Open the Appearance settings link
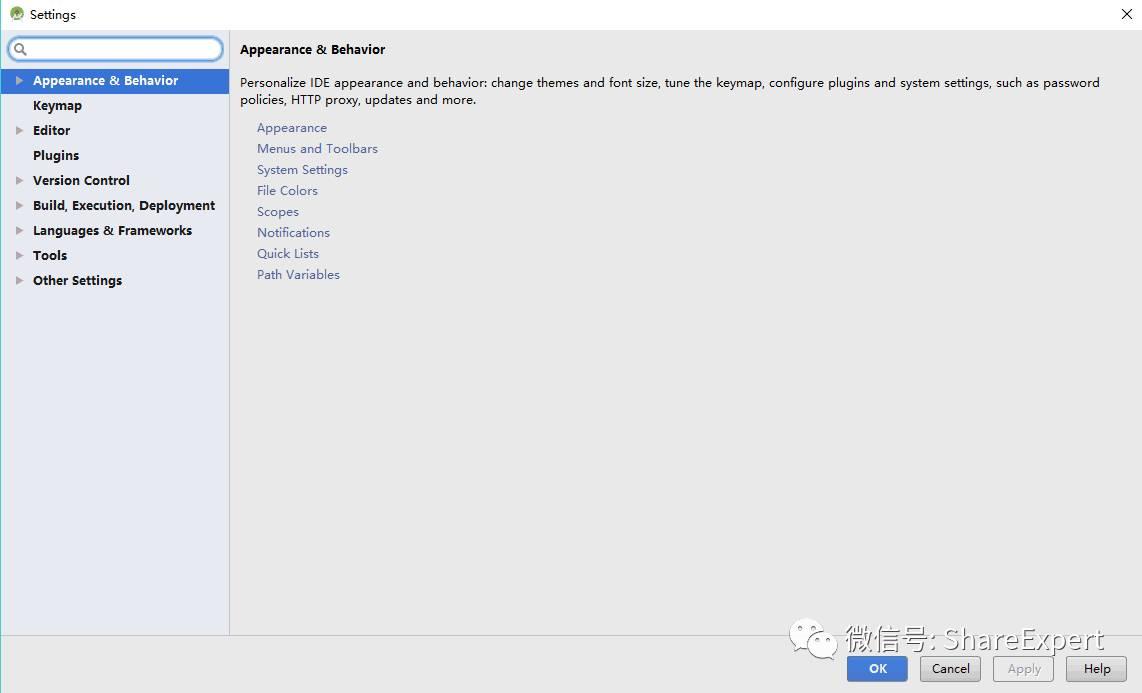1142x693 pixels. pyautogui.click(x=292, y=128)
